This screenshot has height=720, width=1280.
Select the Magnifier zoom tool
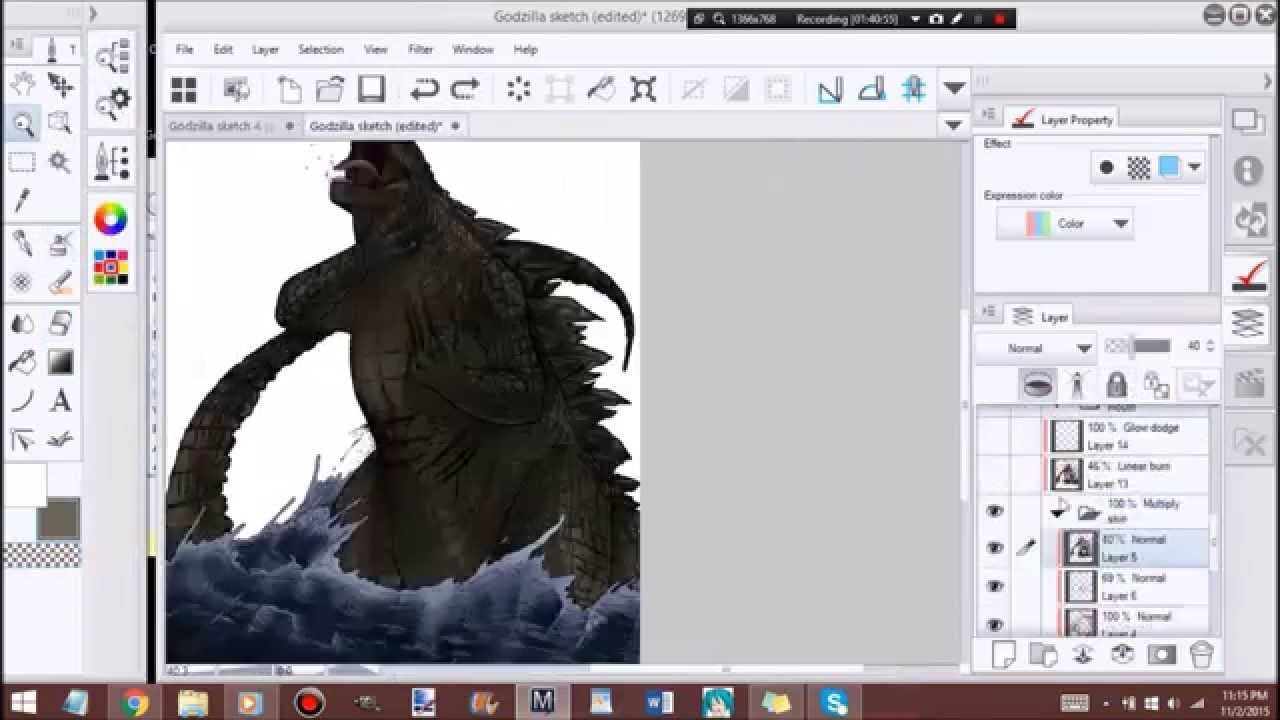[x=22, y=124]
